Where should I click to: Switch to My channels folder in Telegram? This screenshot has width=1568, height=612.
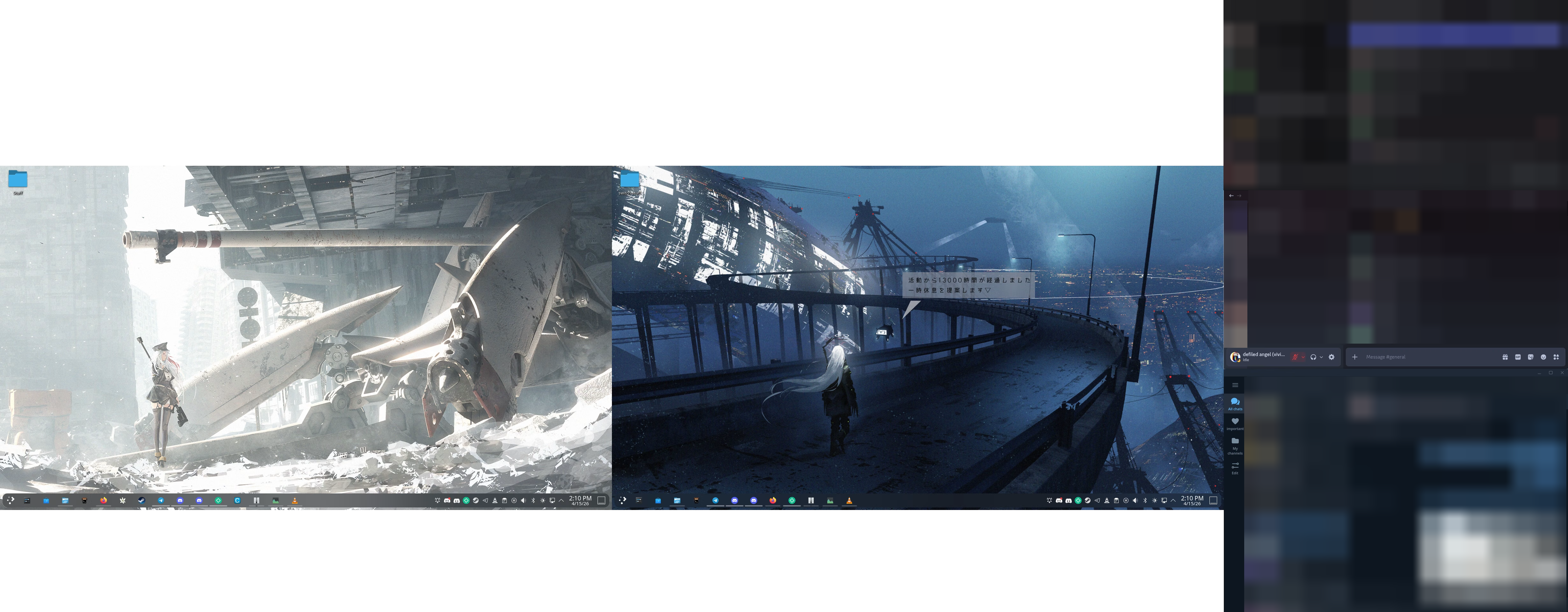1235,446
